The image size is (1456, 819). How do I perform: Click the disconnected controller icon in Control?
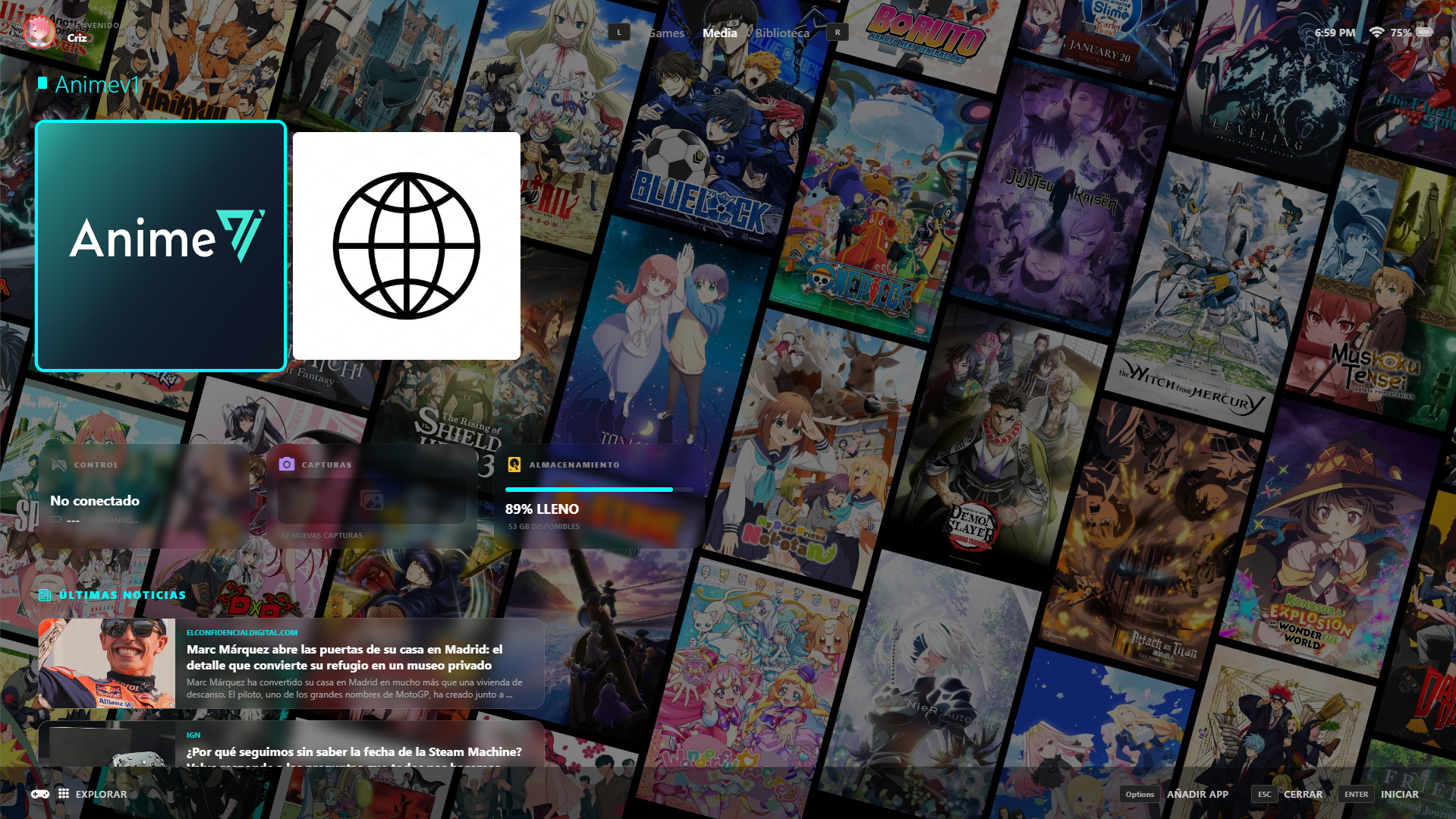(58, 465)
